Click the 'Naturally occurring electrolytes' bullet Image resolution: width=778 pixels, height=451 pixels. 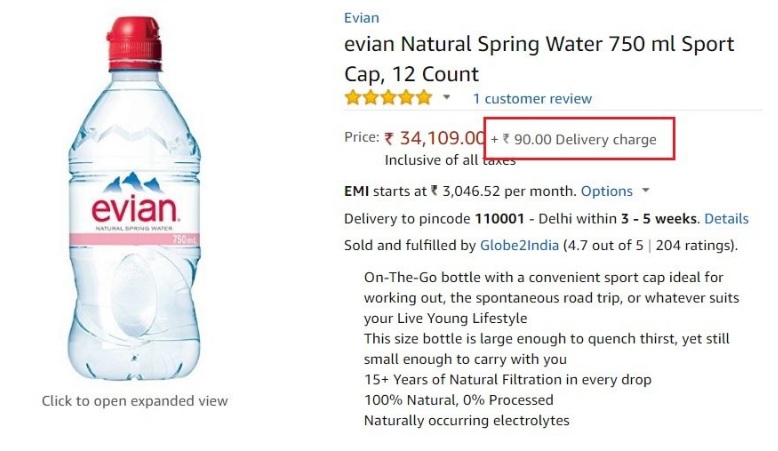pyautogui.click(x=467, y=421)
